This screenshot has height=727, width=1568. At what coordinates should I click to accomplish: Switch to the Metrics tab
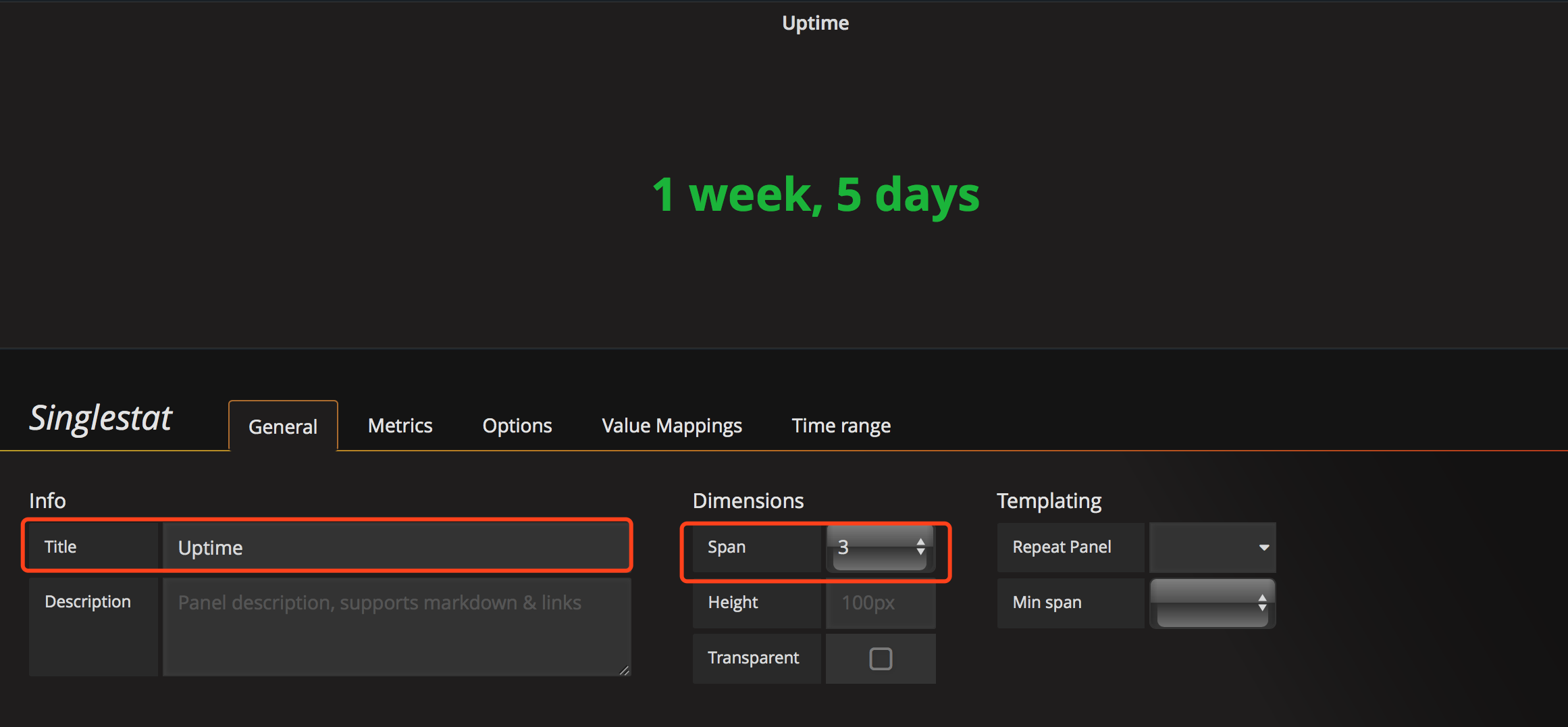[400, 426]
